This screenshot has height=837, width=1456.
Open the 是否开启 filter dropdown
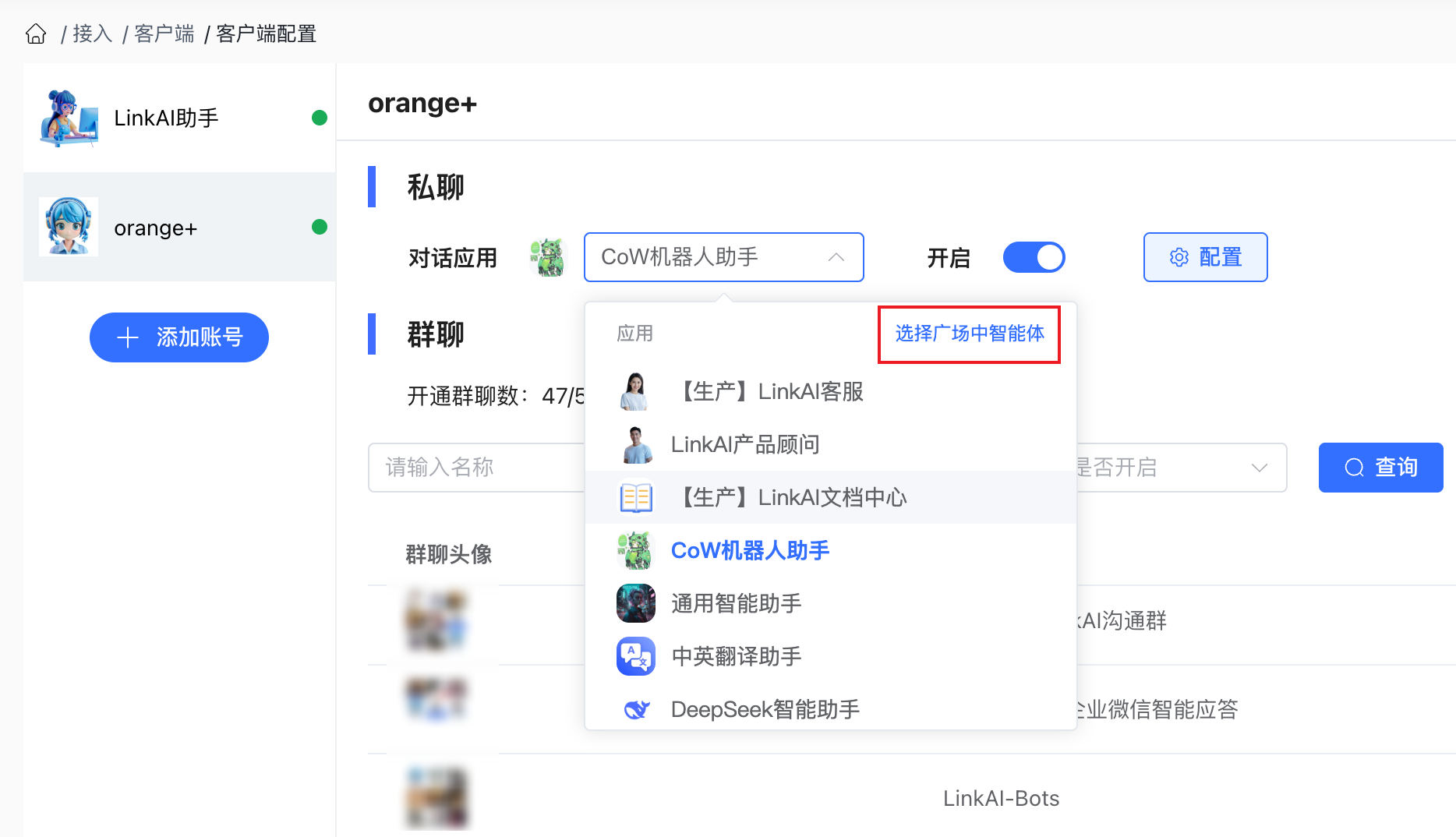pyautogui.click(x=1181, y=468)
